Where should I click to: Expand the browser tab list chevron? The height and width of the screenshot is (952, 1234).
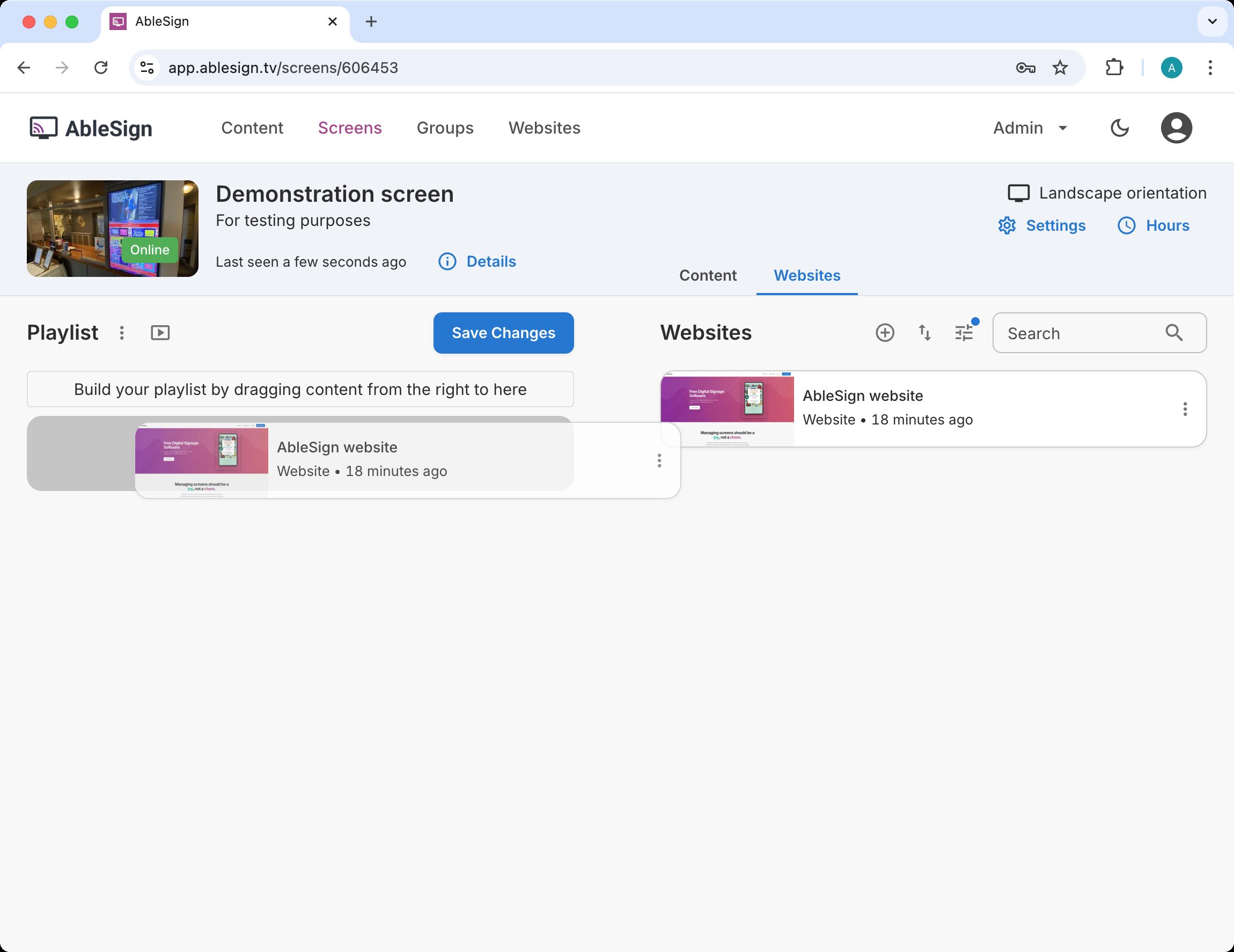[1212, 21]
